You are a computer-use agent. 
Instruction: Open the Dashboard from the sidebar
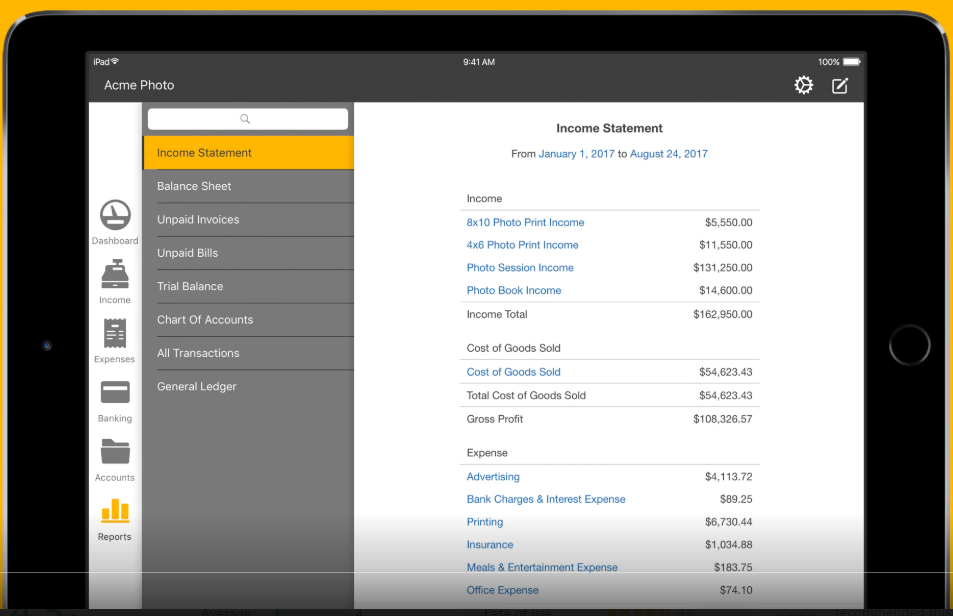[114, 218]
